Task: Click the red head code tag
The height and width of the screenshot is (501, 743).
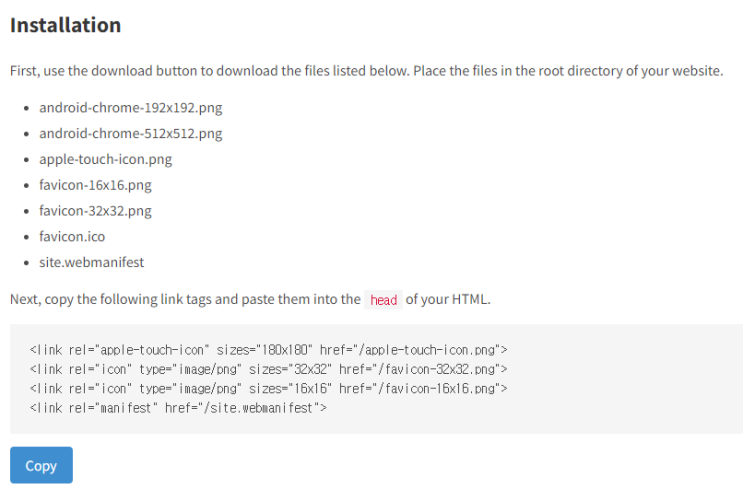Action: [383, 300]
